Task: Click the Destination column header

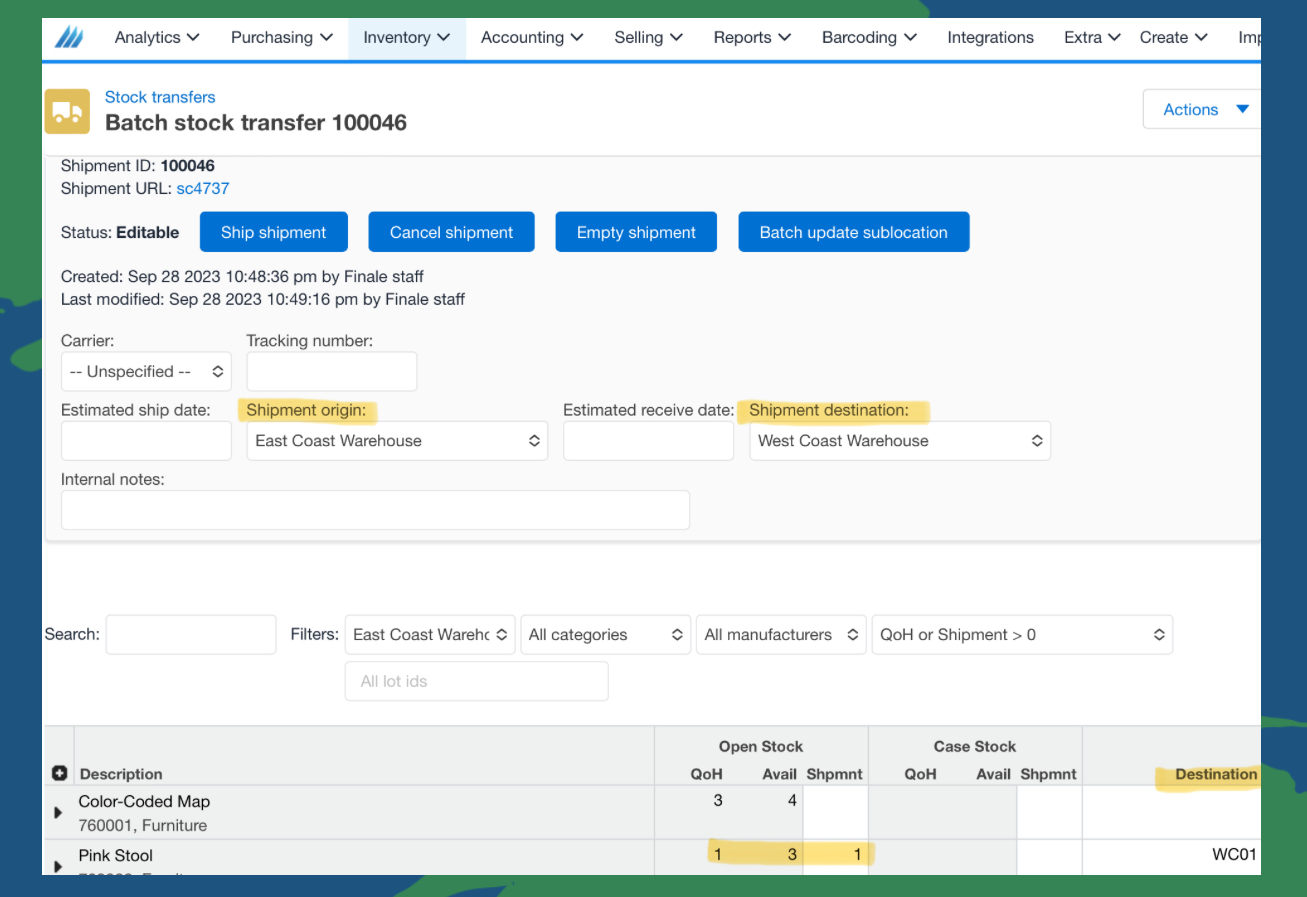Action: pyautogui.click(x=1216, y=774)
